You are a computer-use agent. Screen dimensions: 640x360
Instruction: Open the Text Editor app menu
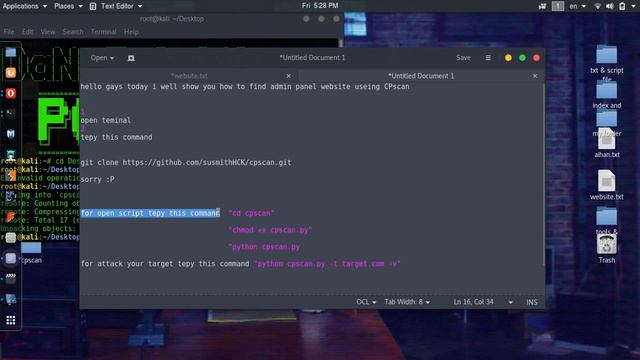coord(116,6)
